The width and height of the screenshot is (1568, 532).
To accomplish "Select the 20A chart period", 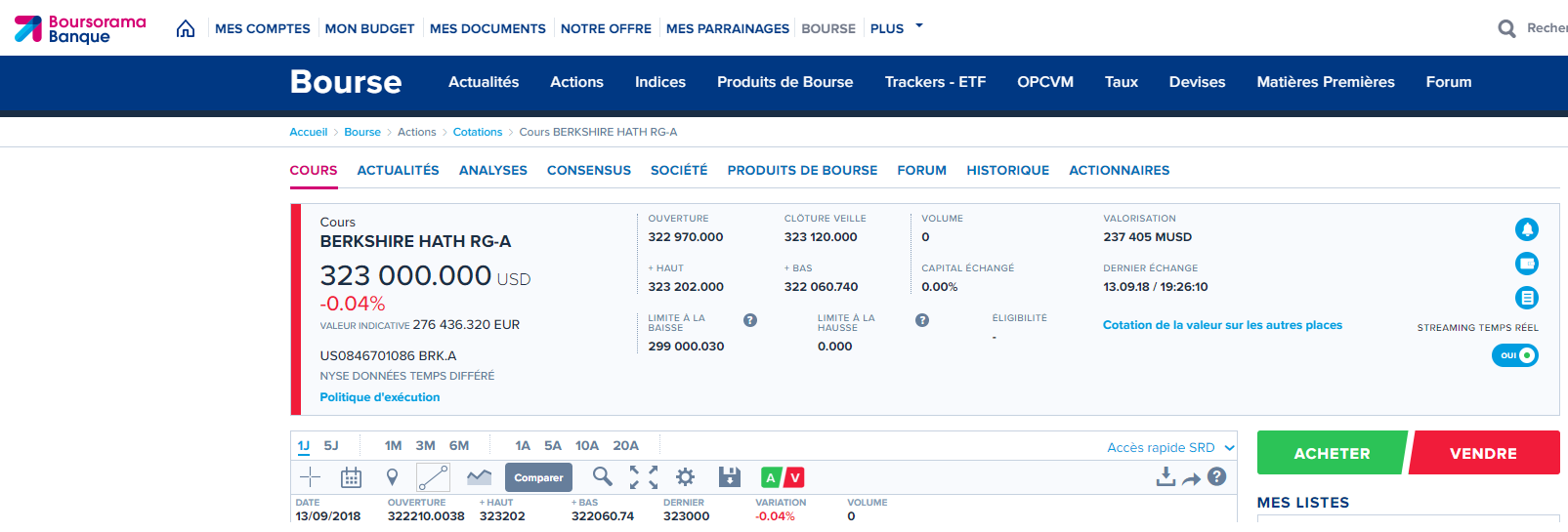I will point(625,445).
